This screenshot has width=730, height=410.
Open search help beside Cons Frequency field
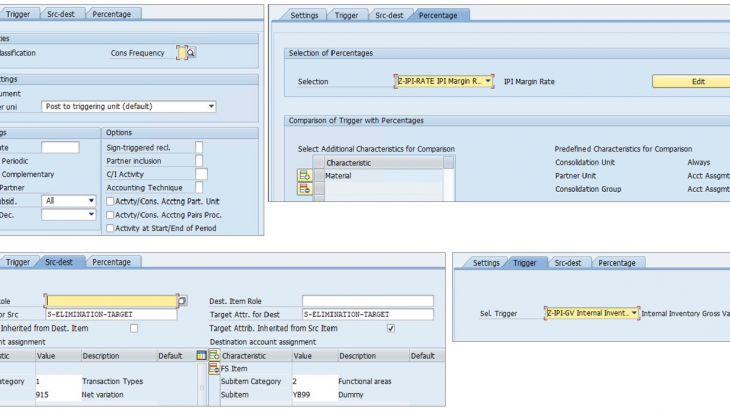[x=191, y=53]
